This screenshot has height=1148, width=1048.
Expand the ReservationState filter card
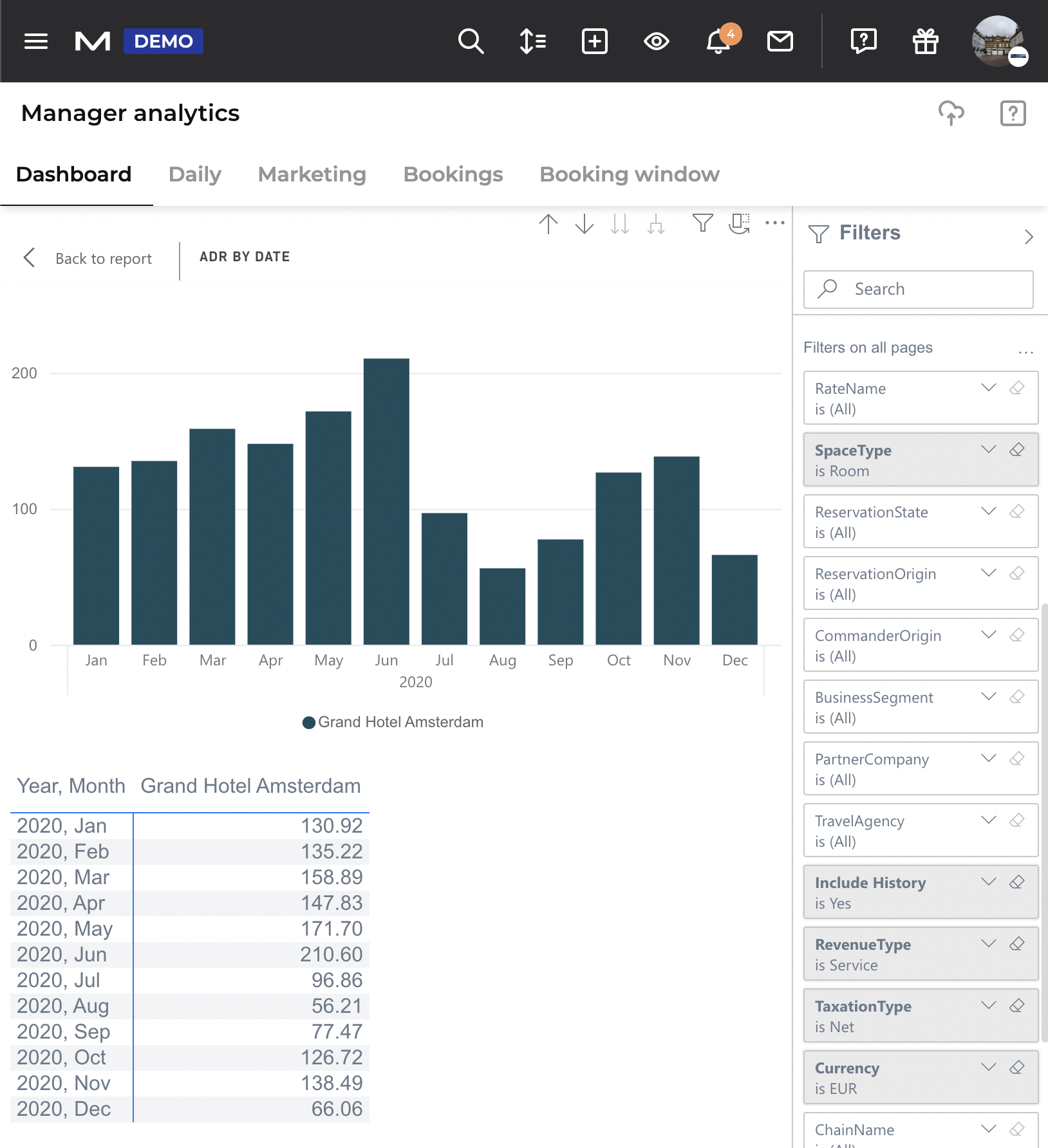pos(989,511)
